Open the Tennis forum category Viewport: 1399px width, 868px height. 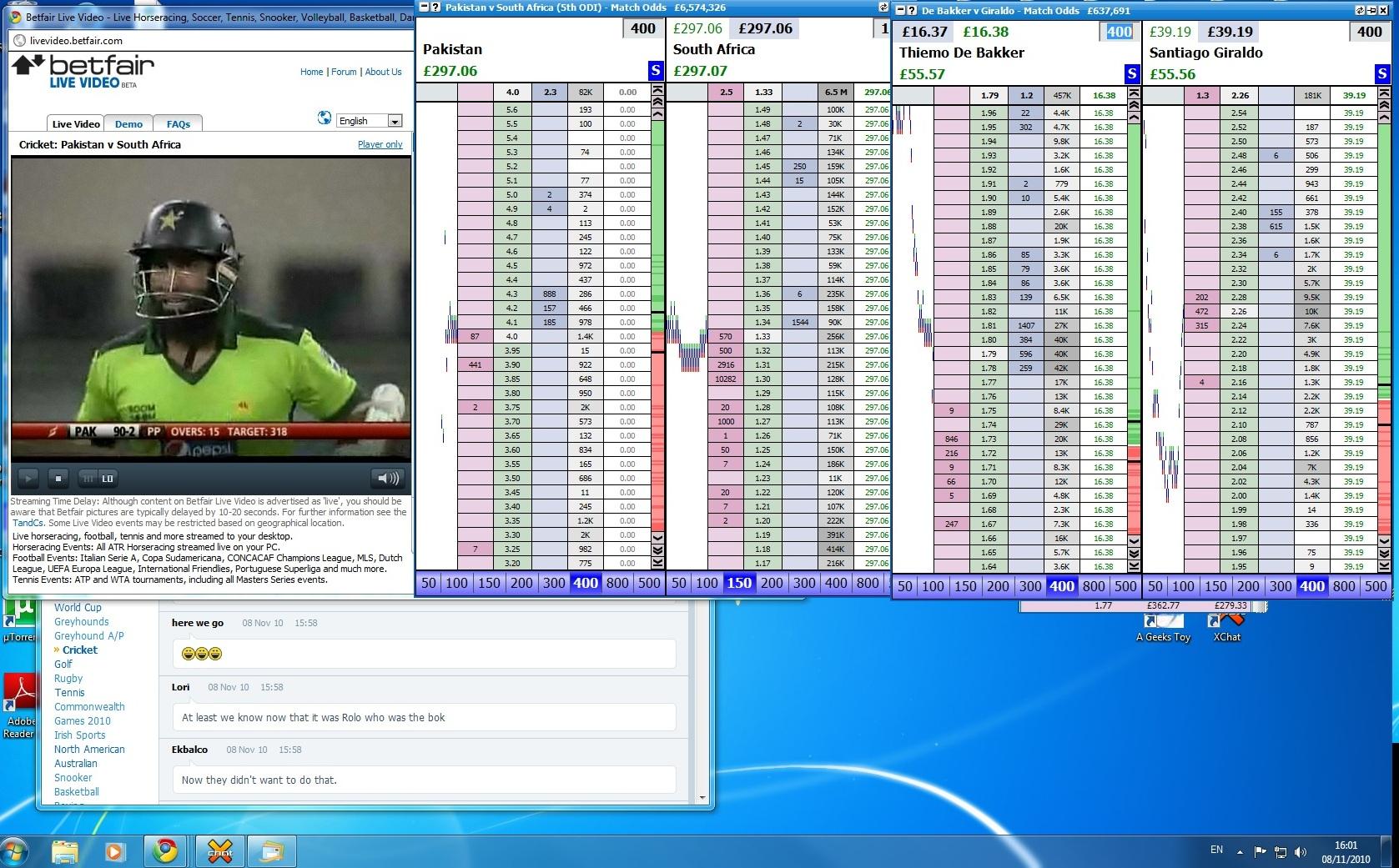click(x=69, y=693)
